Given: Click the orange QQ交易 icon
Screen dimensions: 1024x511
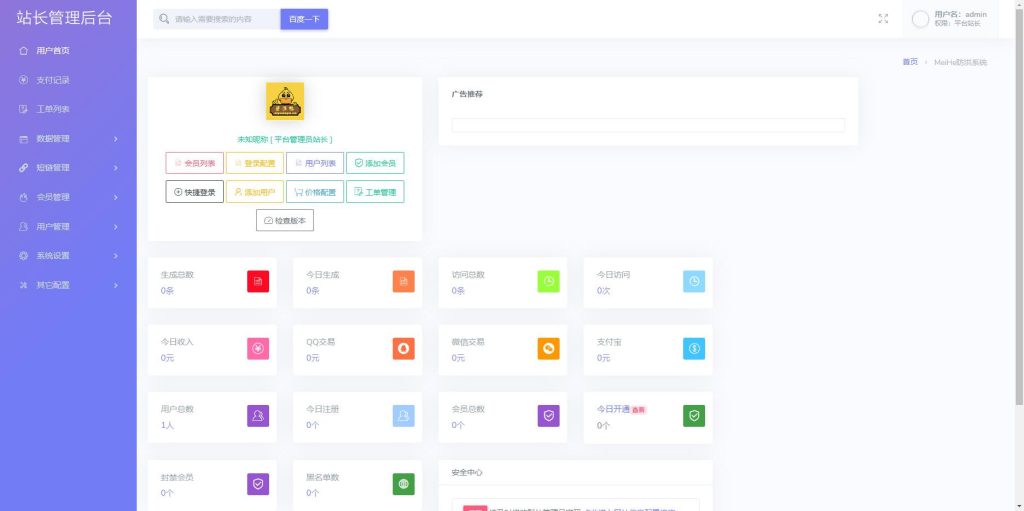Looking at the screenshot, I should click(x=404, y=349).
